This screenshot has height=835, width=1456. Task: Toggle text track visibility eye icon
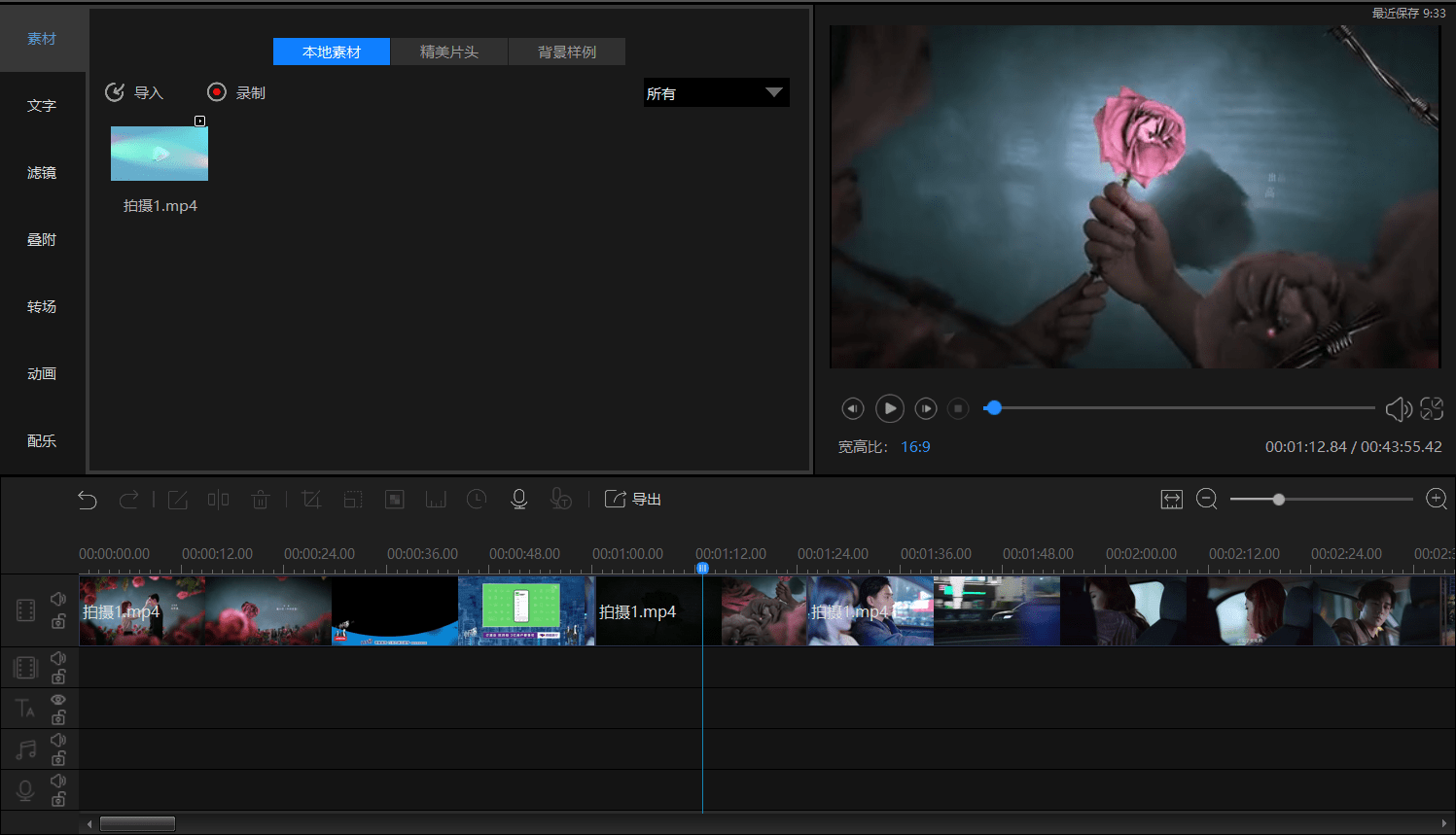click(x=58, y=700)
